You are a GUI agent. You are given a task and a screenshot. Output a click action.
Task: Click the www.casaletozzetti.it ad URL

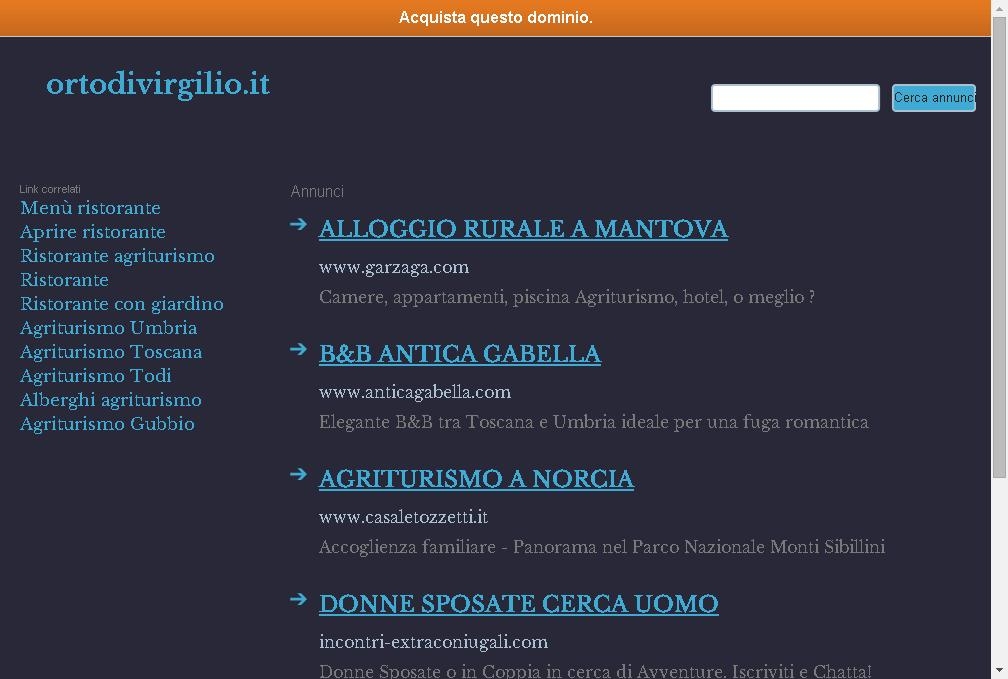tap(404, 517)
